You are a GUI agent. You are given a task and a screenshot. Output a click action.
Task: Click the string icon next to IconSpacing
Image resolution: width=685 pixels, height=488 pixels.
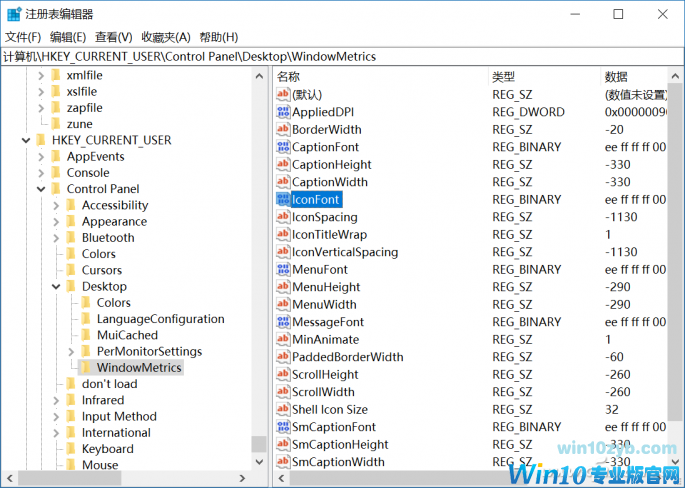coord(283,217)
